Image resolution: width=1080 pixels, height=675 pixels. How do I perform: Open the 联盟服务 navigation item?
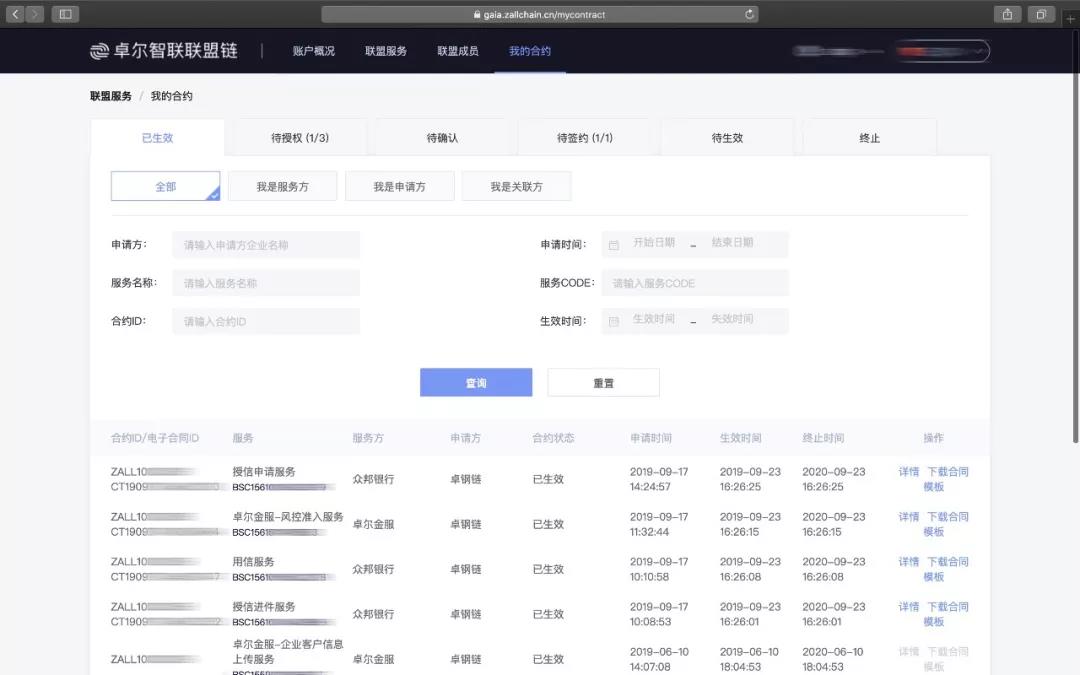click(x=386, y=51)
